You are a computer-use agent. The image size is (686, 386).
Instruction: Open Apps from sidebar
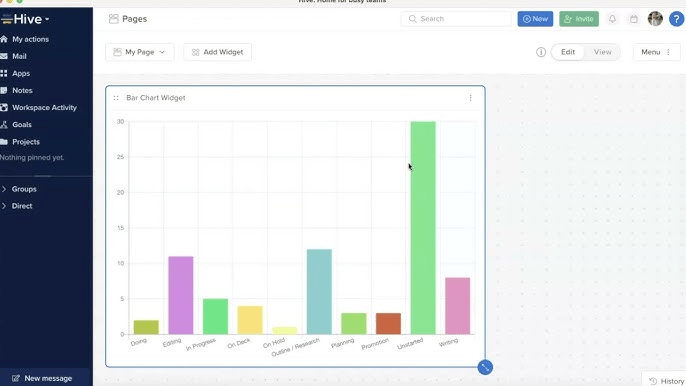pyautogui.click(x=21, y=73)
